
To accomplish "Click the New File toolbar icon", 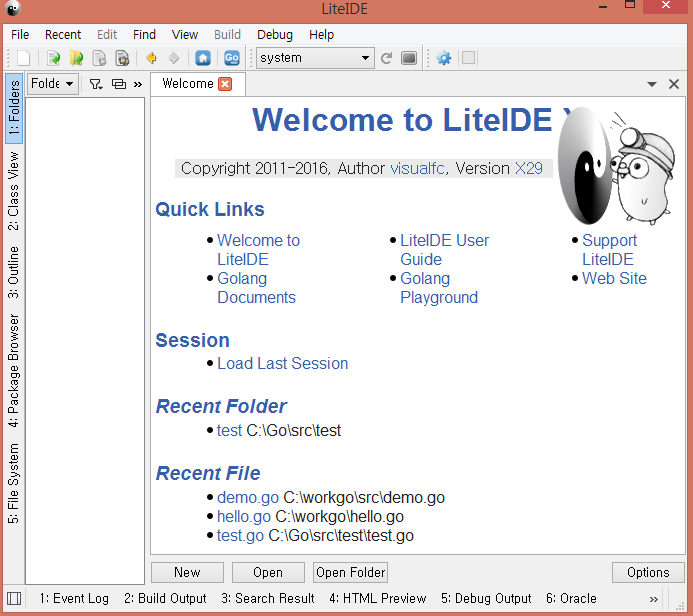I will point(23,58).
